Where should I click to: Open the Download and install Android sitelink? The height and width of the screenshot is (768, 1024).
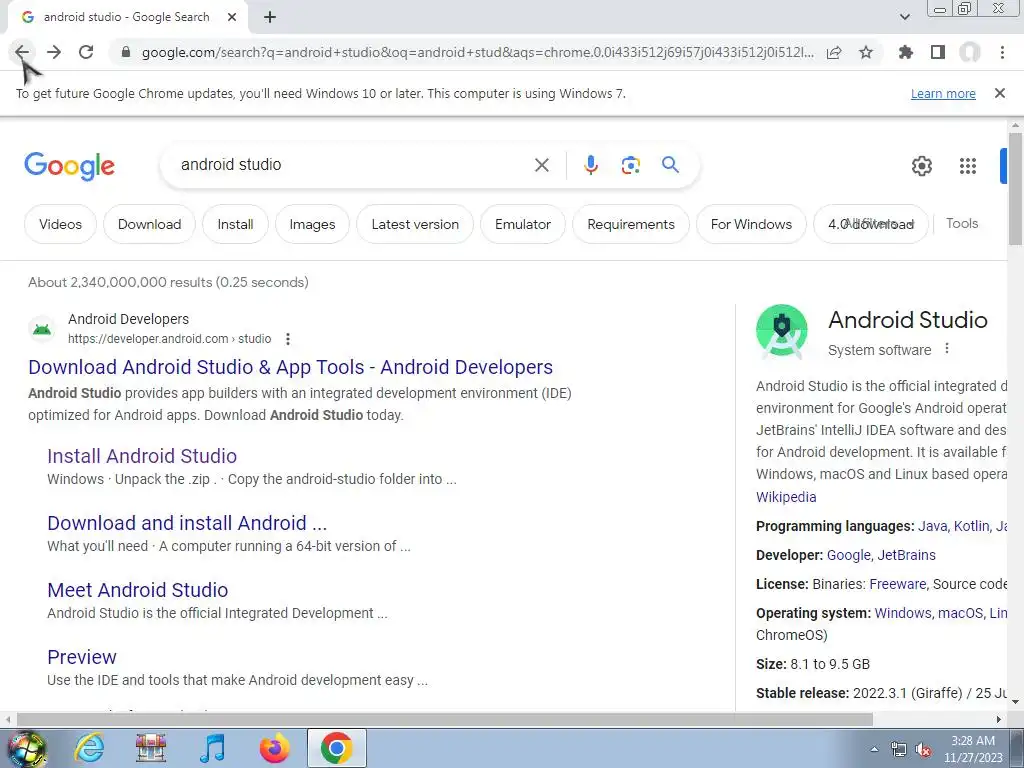(187, 523)
